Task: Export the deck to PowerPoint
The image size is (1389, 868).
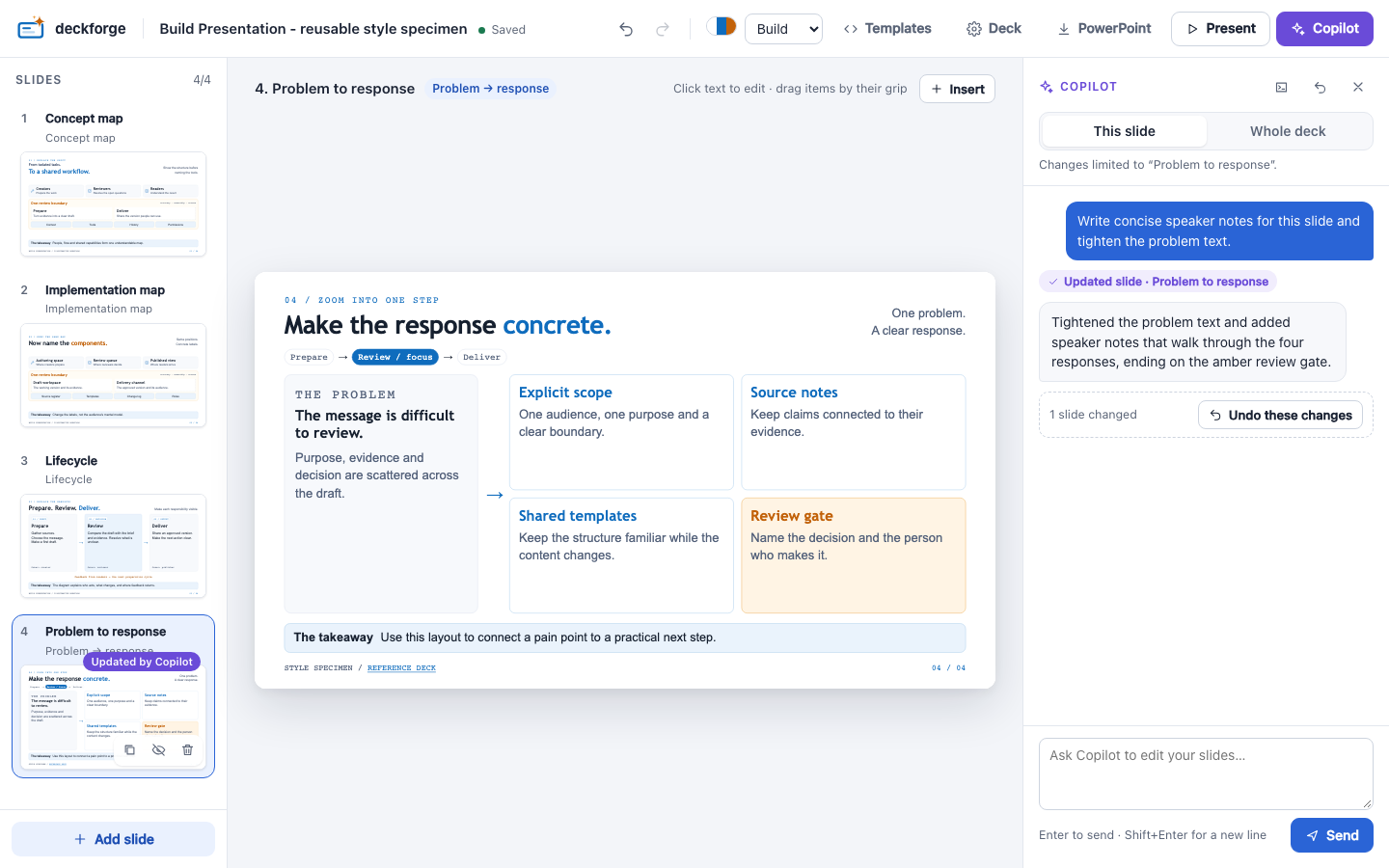Action: (1104, 29)
